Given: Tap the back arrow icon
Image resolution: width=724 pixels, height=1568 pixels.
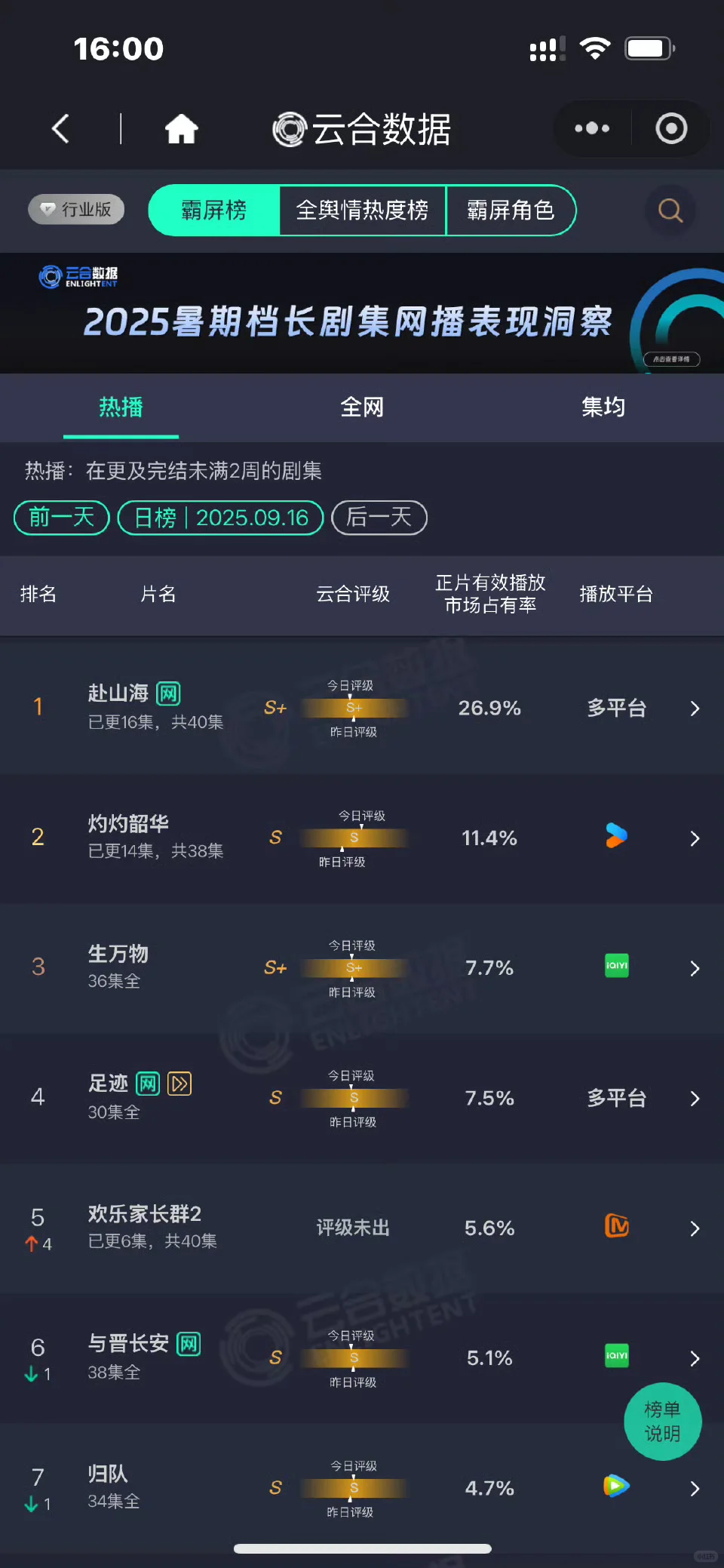Looking at the screenshot, I should coord(60,129).
